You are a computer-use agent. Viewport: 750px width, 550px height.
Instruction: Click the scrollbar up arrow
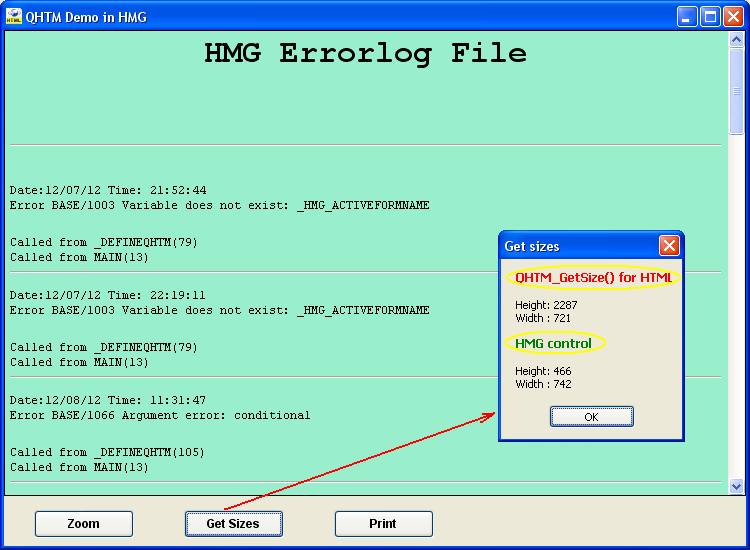[x=737, y=40]
